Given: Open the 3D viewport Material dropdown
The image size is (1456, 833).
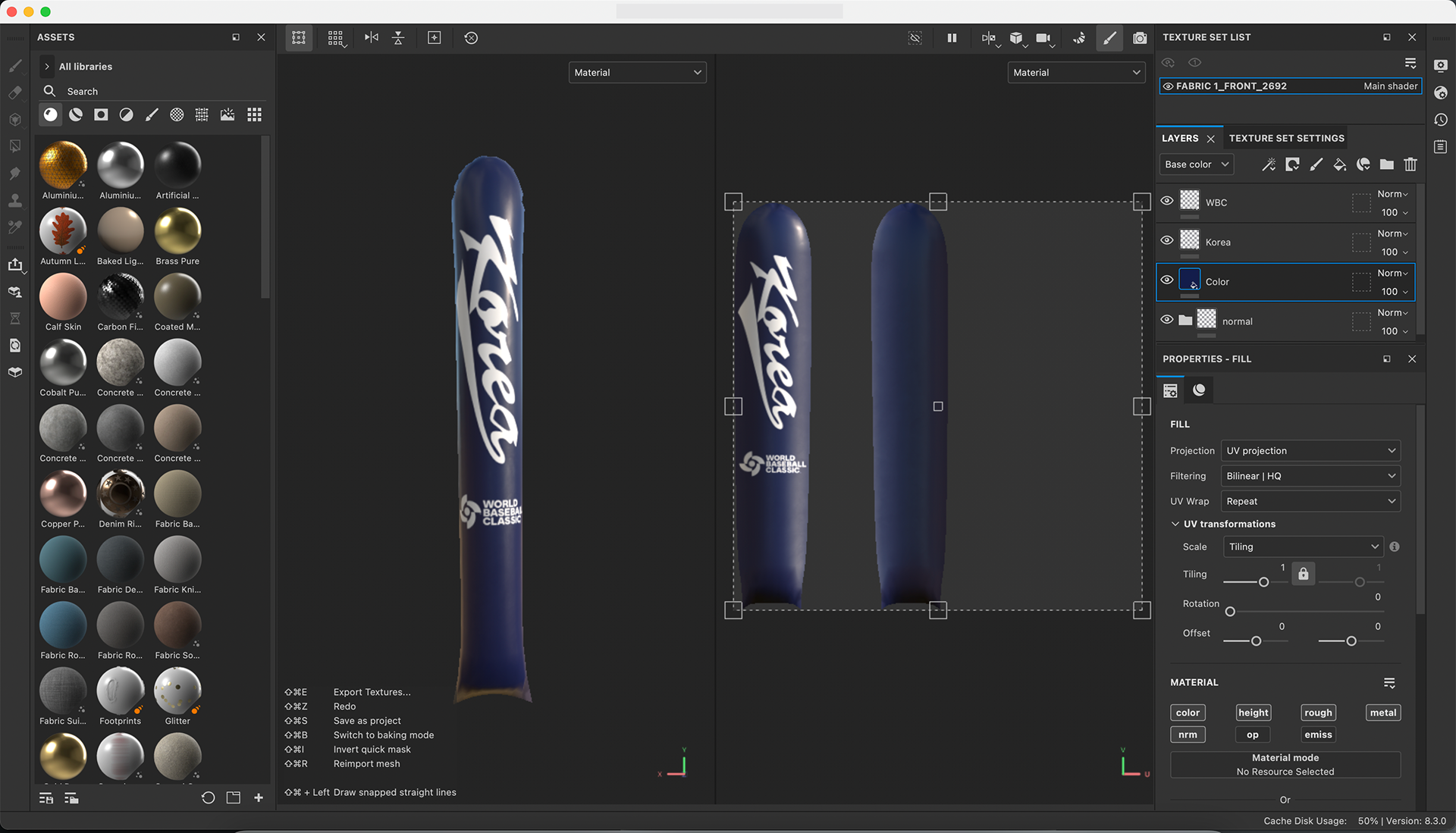Looking at the screenshot, I should click(637, 73).
